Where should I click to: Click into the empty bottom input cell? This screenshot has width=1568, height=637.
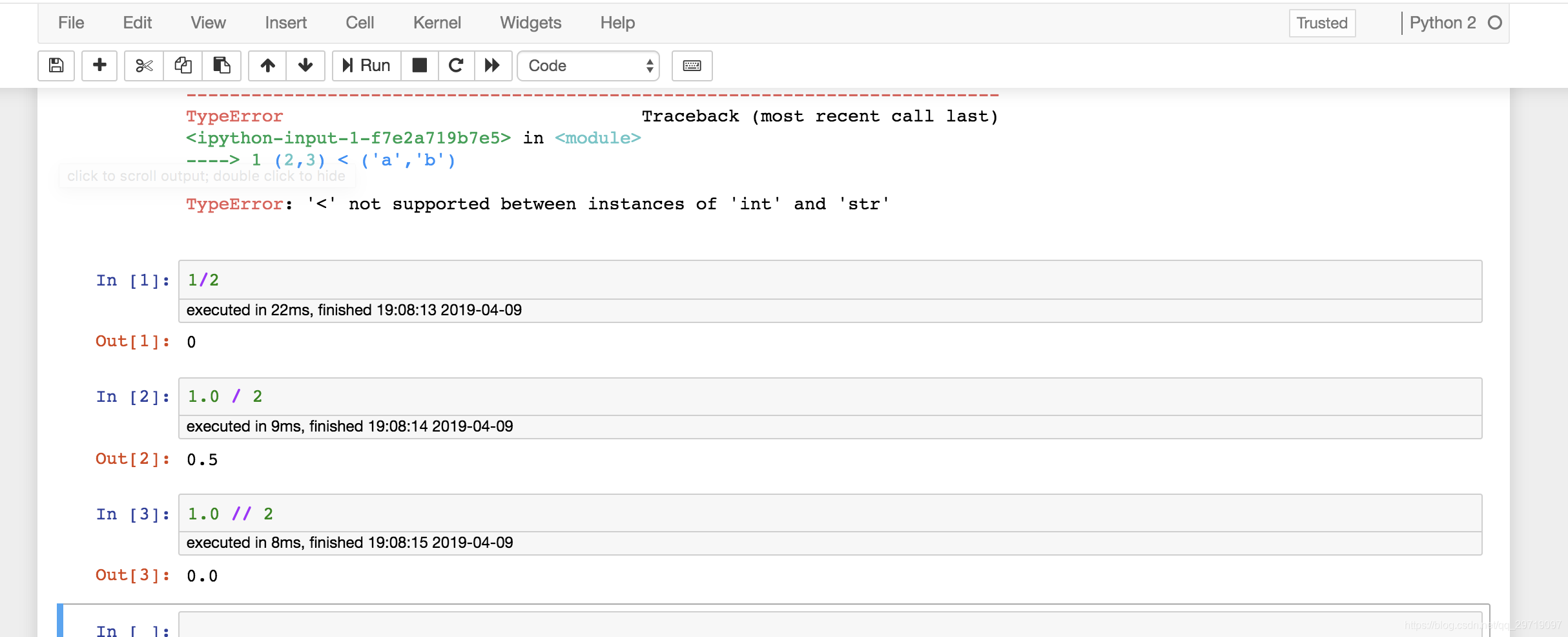tap(830, 625)
